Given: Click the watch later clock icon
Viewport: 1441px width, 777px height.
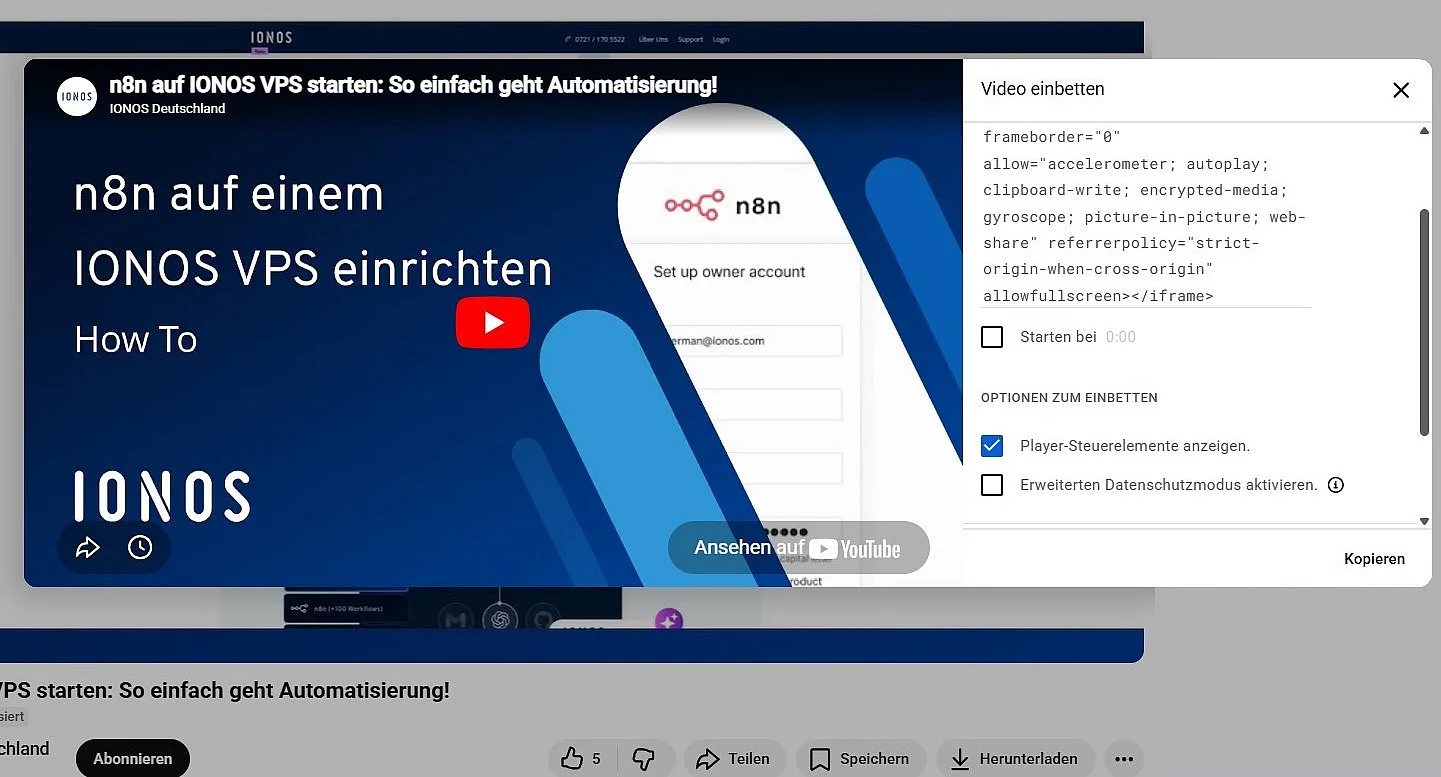Looking at the screenshot, I should [140, 547].
